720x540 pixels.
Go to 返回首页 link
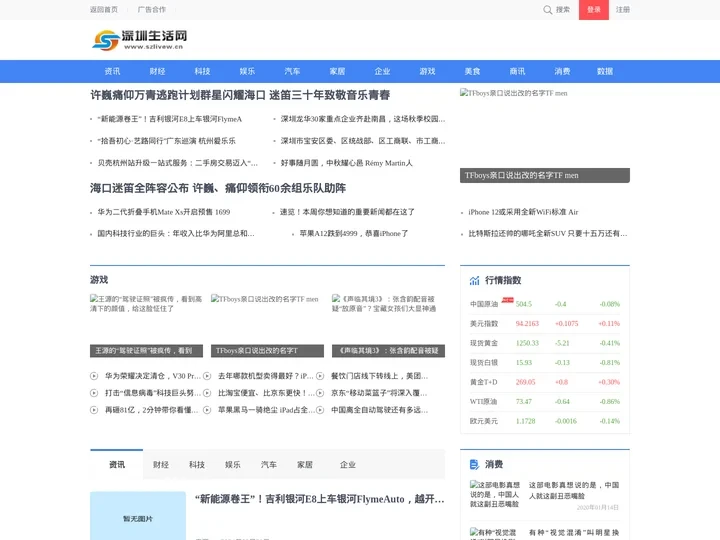(104, 10)
